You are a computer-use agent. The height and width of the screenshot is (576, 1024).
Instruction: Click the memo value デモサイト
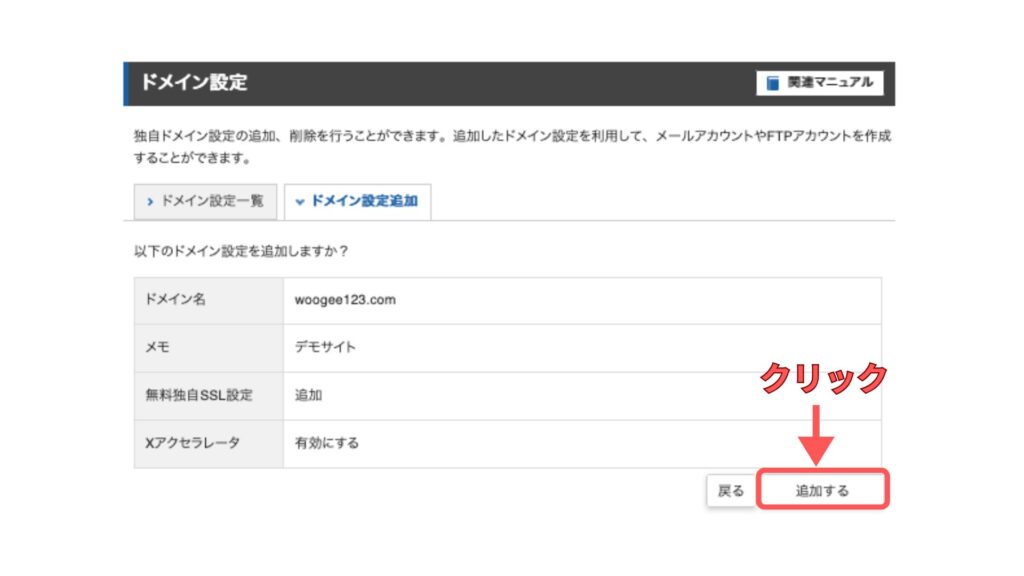click(325, 347)
